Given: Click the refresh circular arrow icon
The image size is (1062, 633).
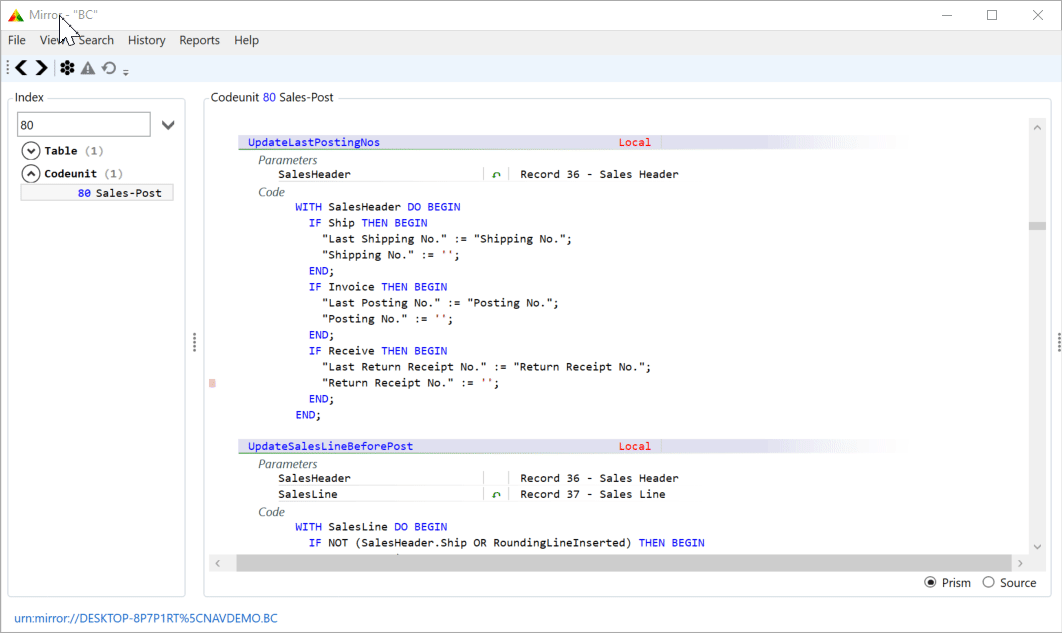Looking at the screenshot, I should pos(108,68).
